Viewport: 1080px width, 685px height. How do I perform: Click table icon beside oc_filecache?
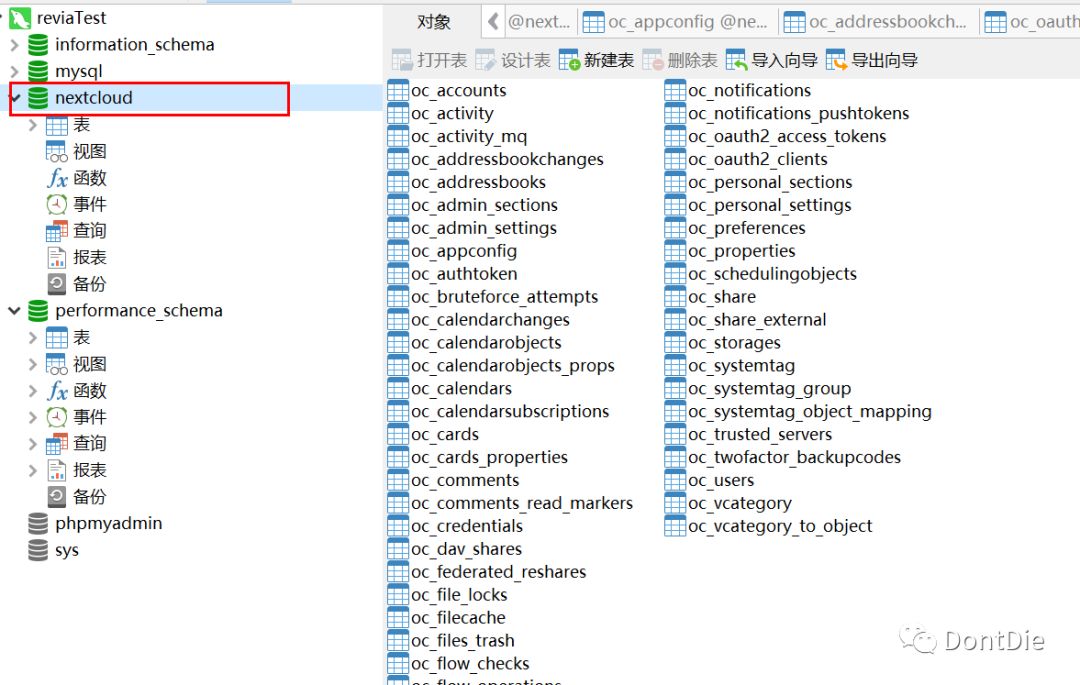398,618
